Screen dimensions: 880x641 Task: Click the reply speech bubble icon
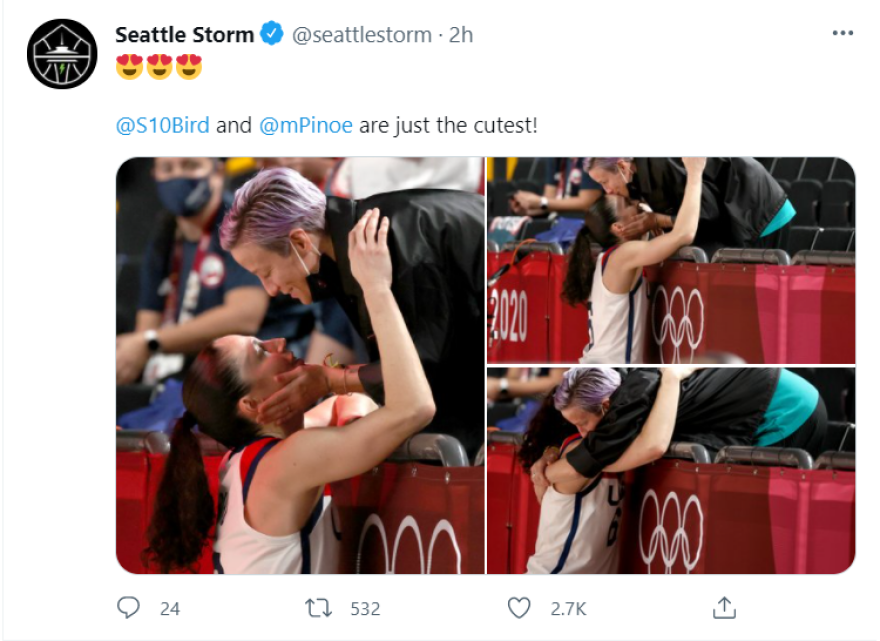pyautogui.click(x=128, y=608)
